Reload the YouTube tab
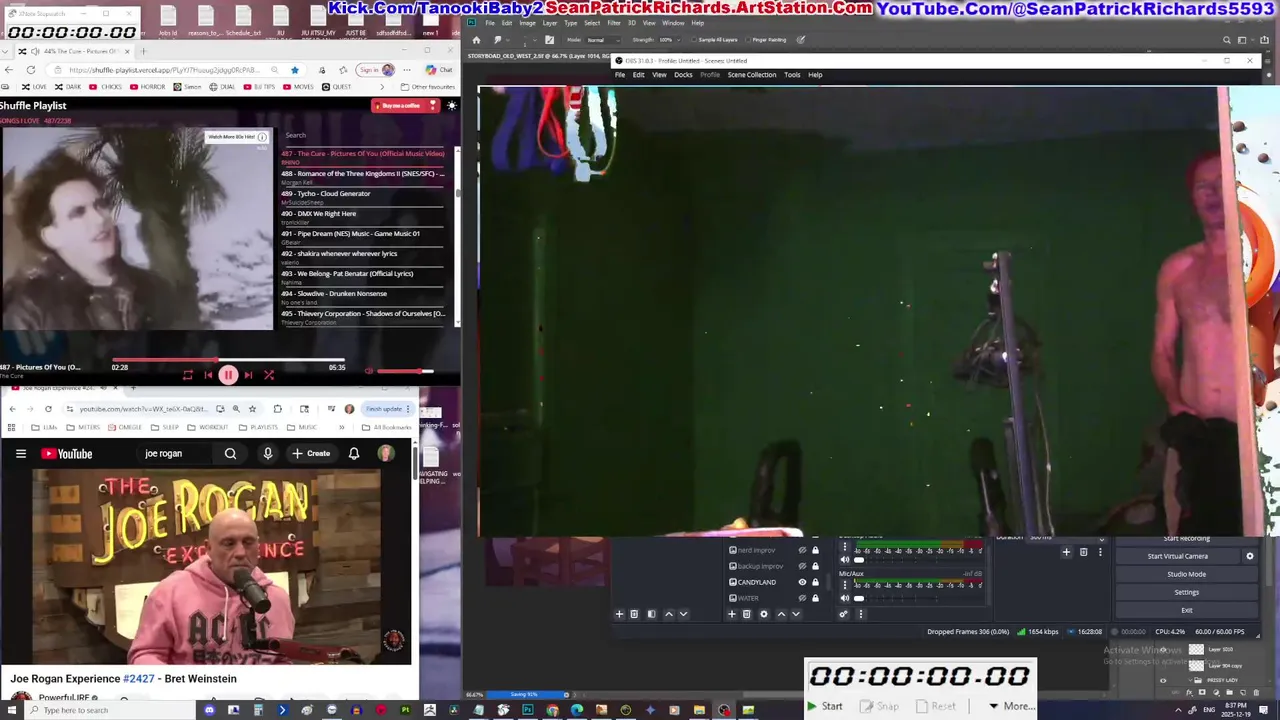The image size is (1280, 720). click(48, 409)
